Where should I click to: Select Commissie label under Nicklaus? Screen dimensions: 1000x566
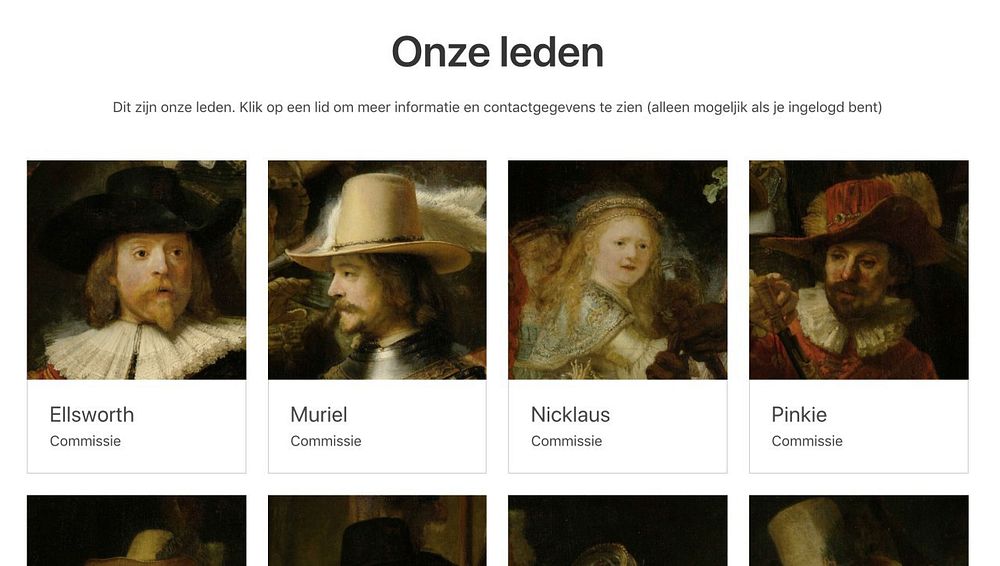(x=566, y=441)
